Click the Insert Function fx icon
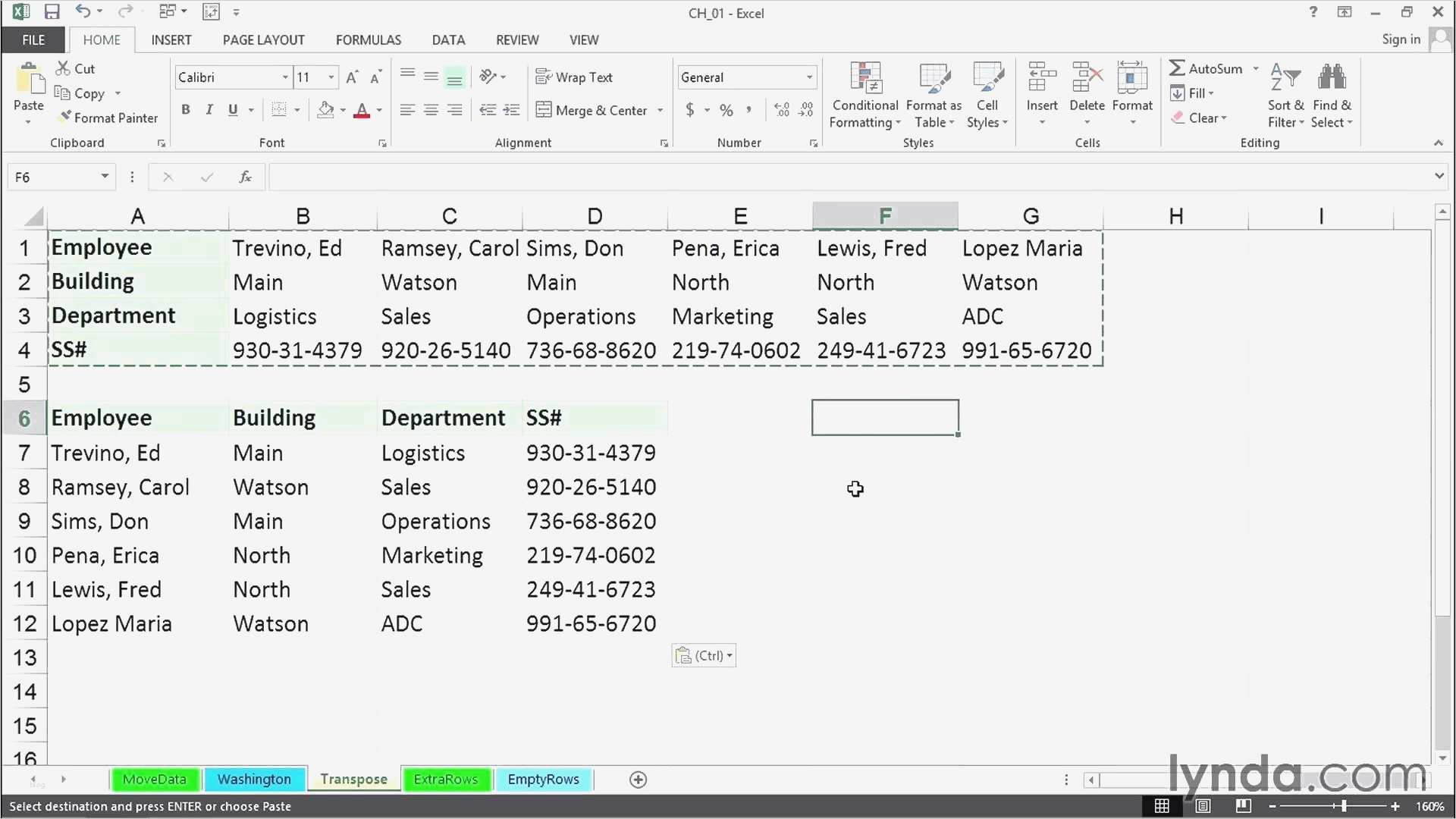The image size is (1456, 819). coord(245,177)
